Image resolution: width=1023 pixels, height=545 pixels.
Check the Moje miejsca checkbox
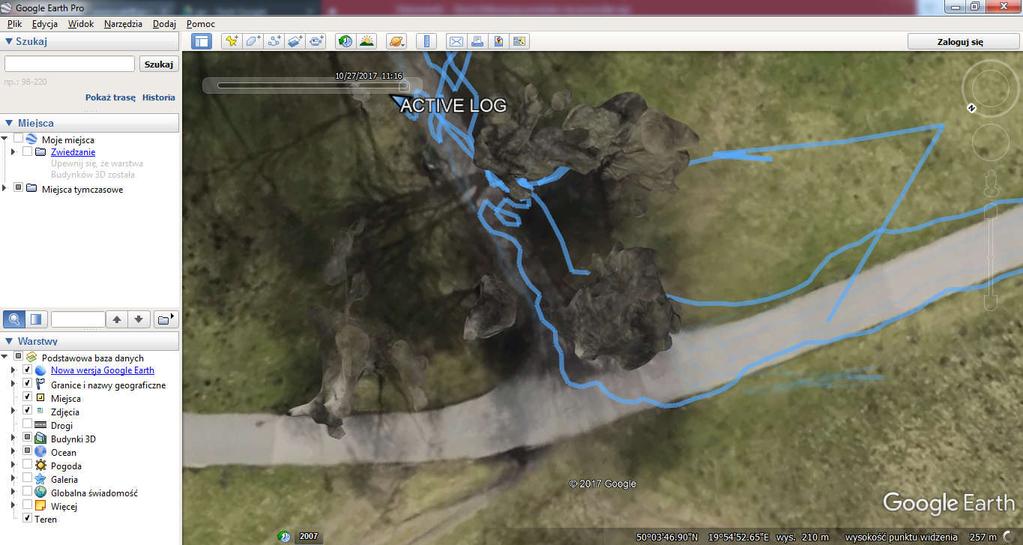[x=18, y=139]
